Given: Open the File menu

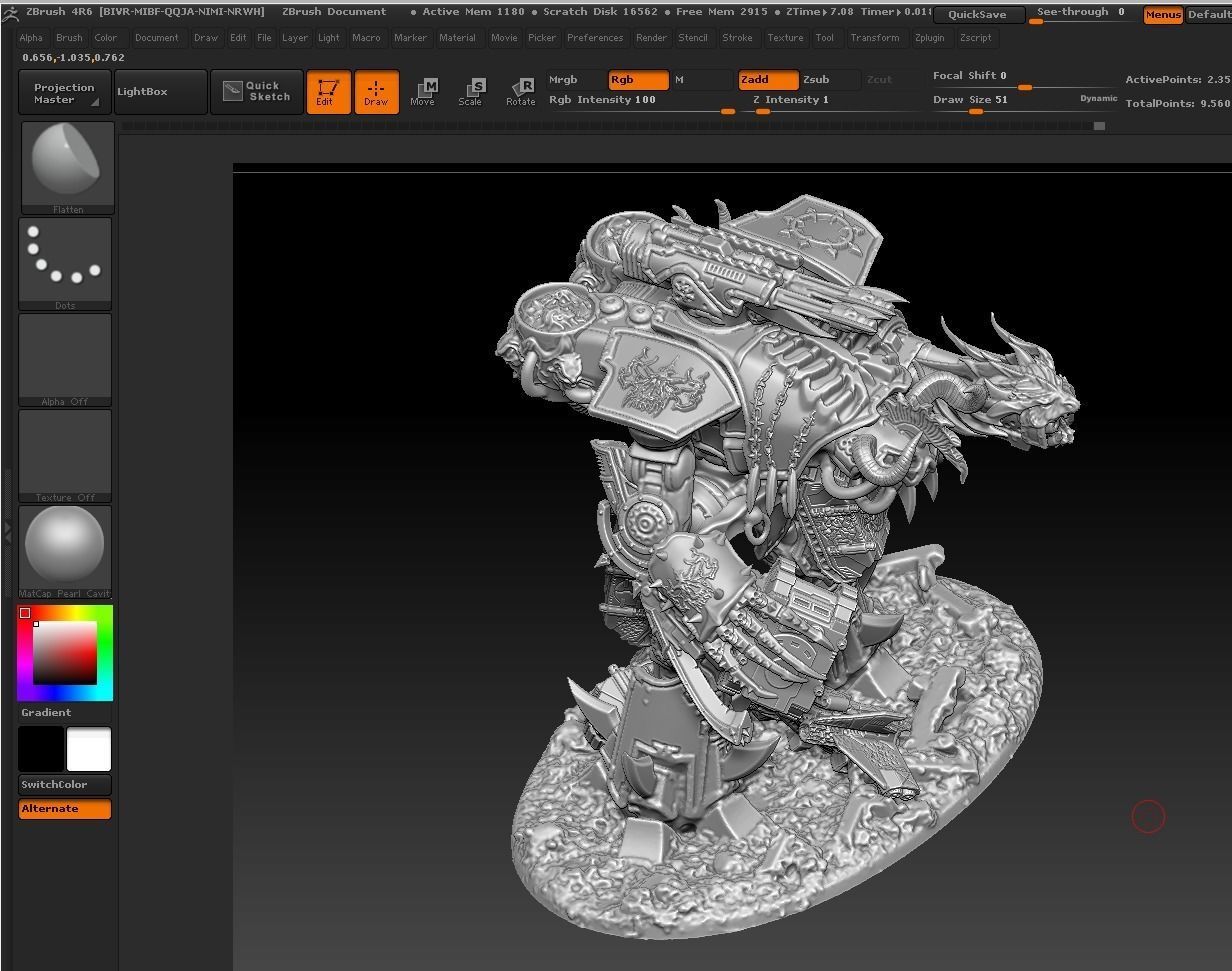Looking at the screenshot, I should [x=264, y=38].
